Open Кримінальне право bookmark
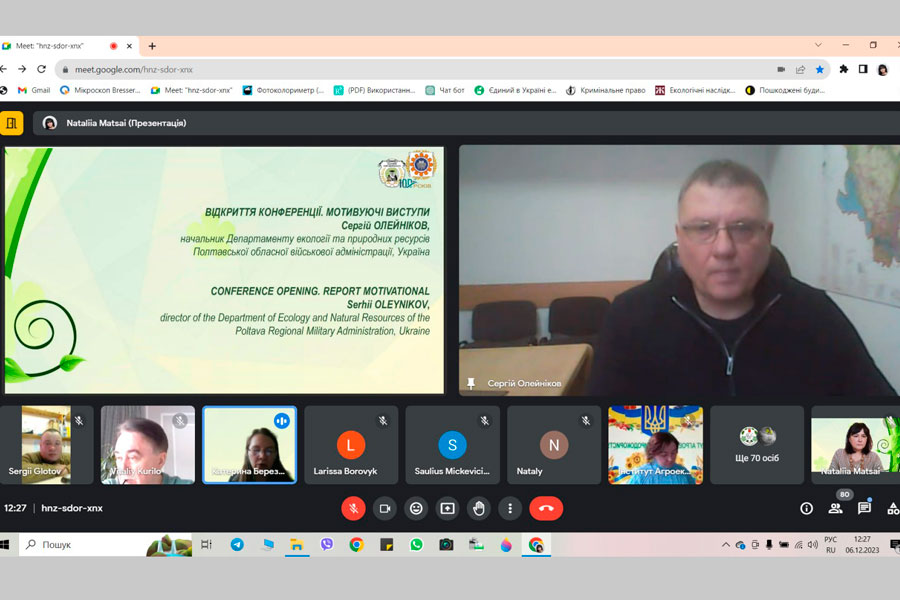This screenshot has width=900, height=600. pos(606,90)
